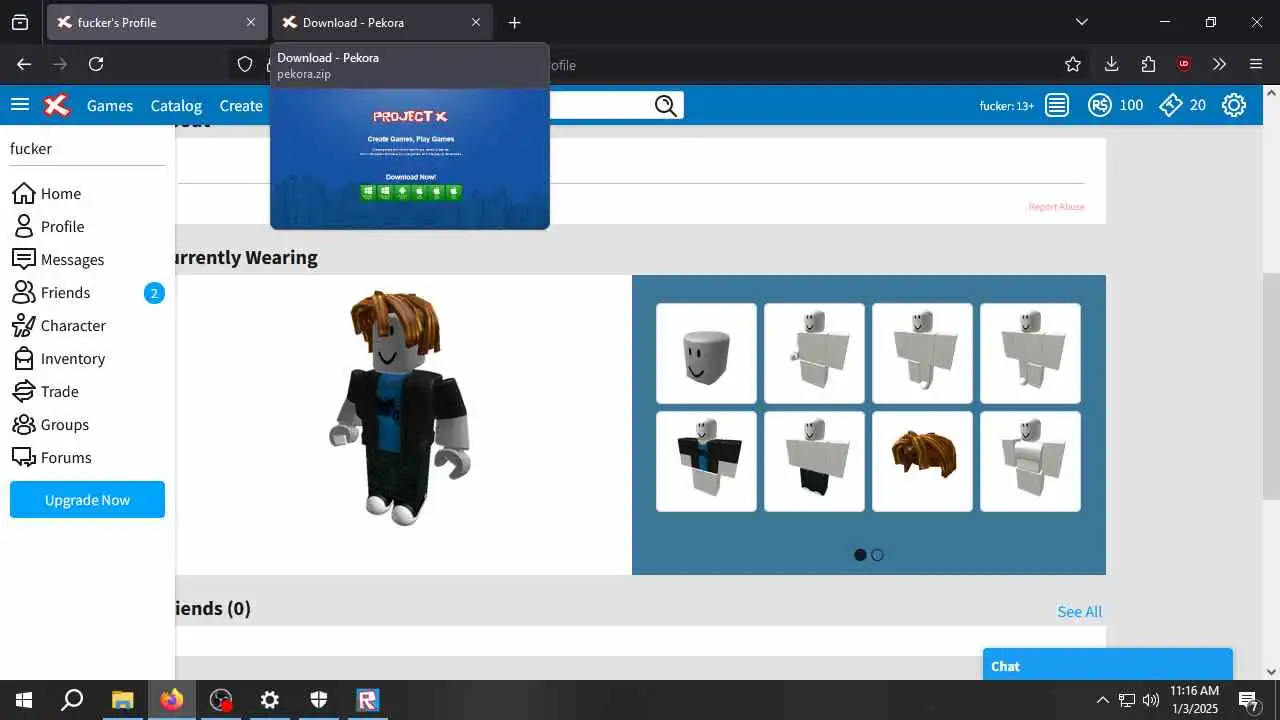Open the Catalog menu item

tap(176, 105)
